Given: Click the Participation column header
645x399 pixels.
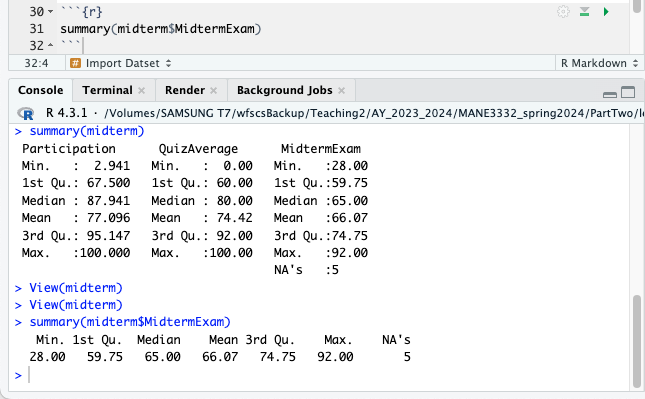Looking at the screenshot, I should point(69,148).
